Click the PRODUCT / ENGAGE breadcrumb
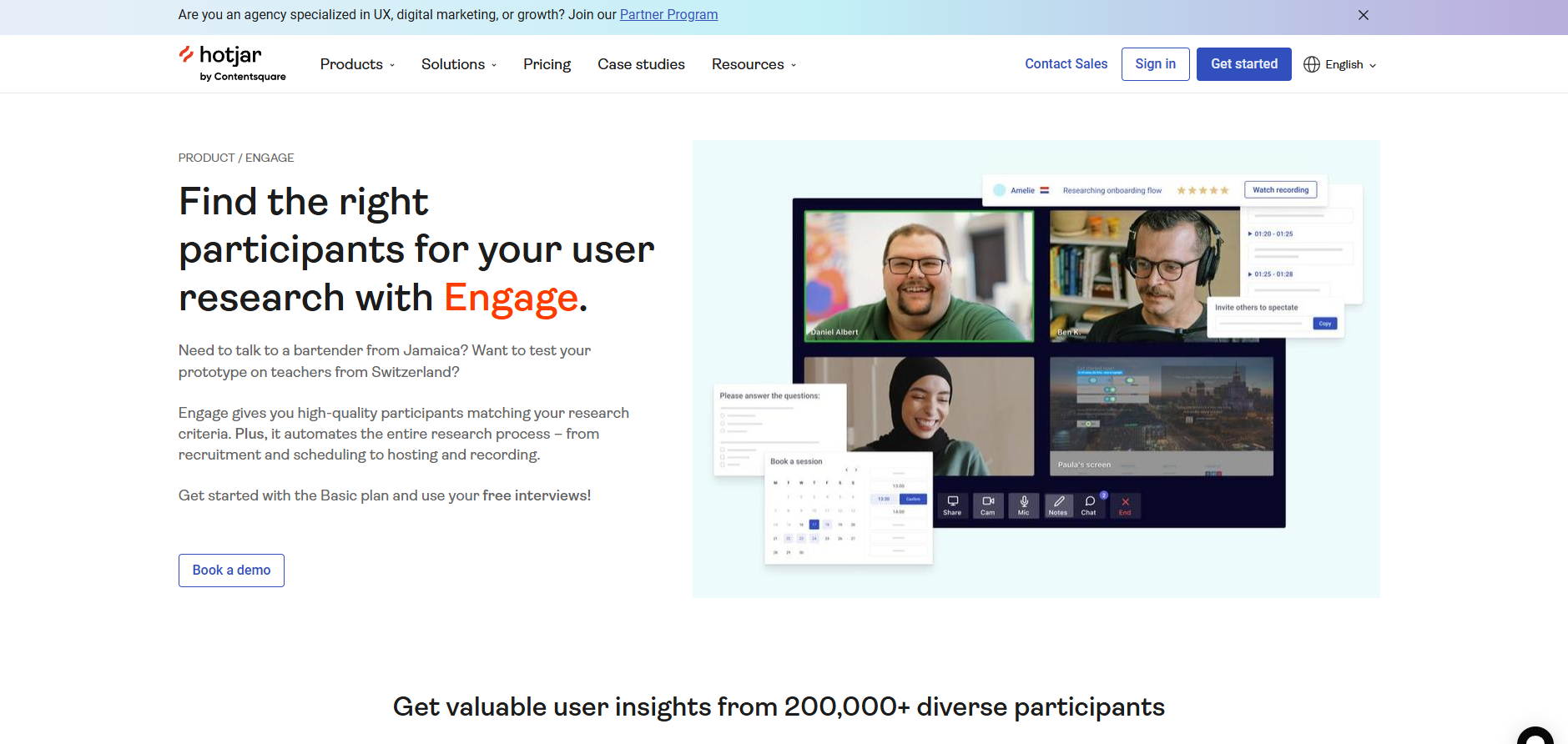Viewport: 1568px width, 744px height. [x=236, y=158]
